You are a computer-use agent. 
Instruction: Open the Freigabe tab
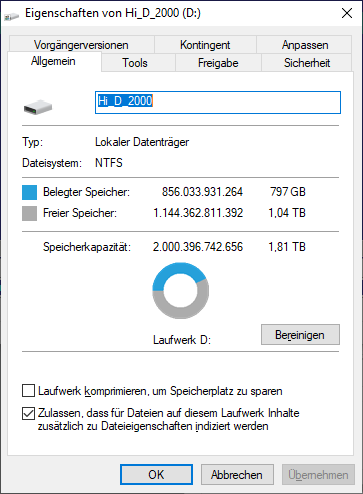click(218, 63)
